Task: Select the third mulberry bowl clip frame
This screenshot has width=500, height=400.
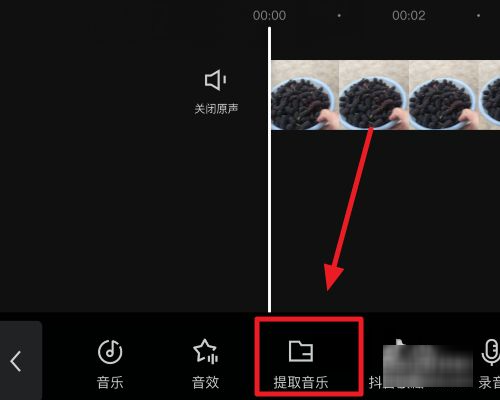Action: click(444, 95)
